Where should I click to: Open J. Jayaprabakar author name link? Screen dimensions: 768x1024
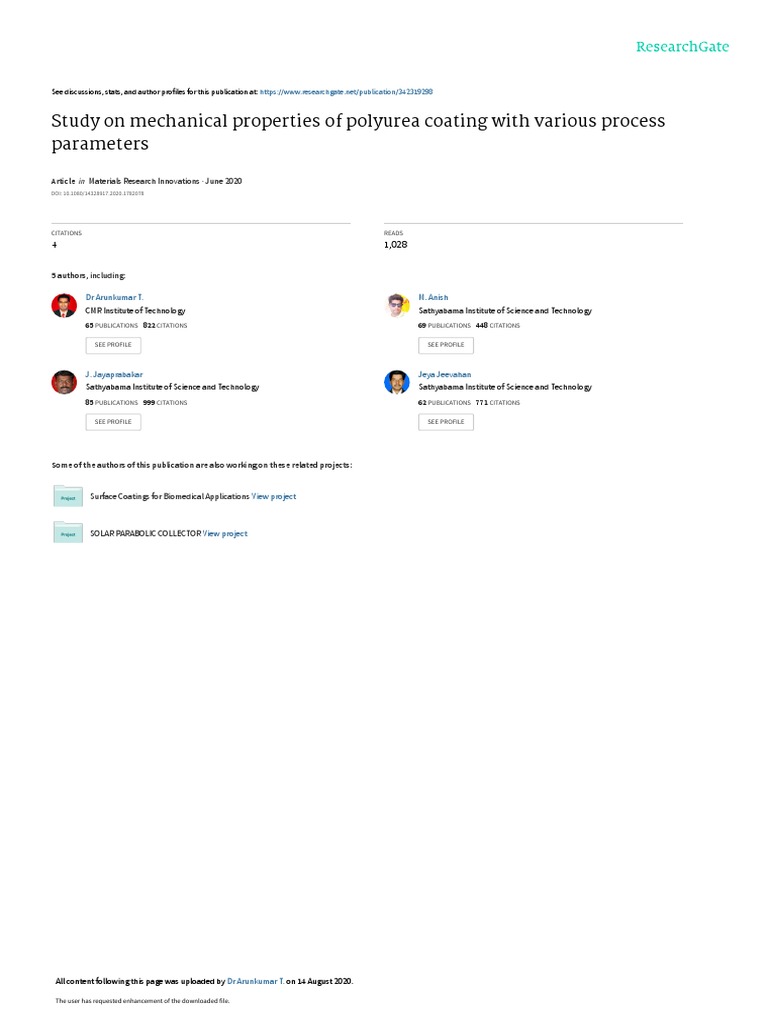[114, 374]
